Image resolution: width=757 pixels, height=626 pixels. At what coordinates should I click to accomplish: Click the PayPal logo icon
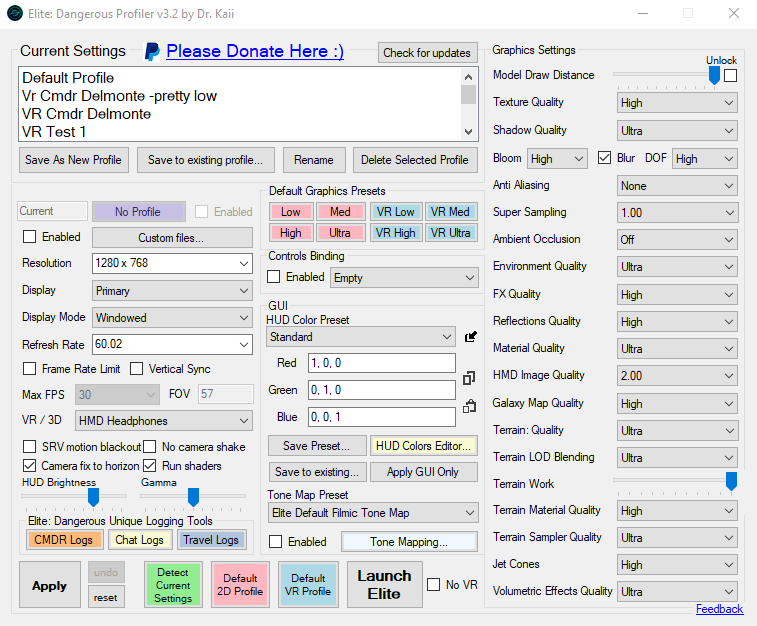[152, 52]
